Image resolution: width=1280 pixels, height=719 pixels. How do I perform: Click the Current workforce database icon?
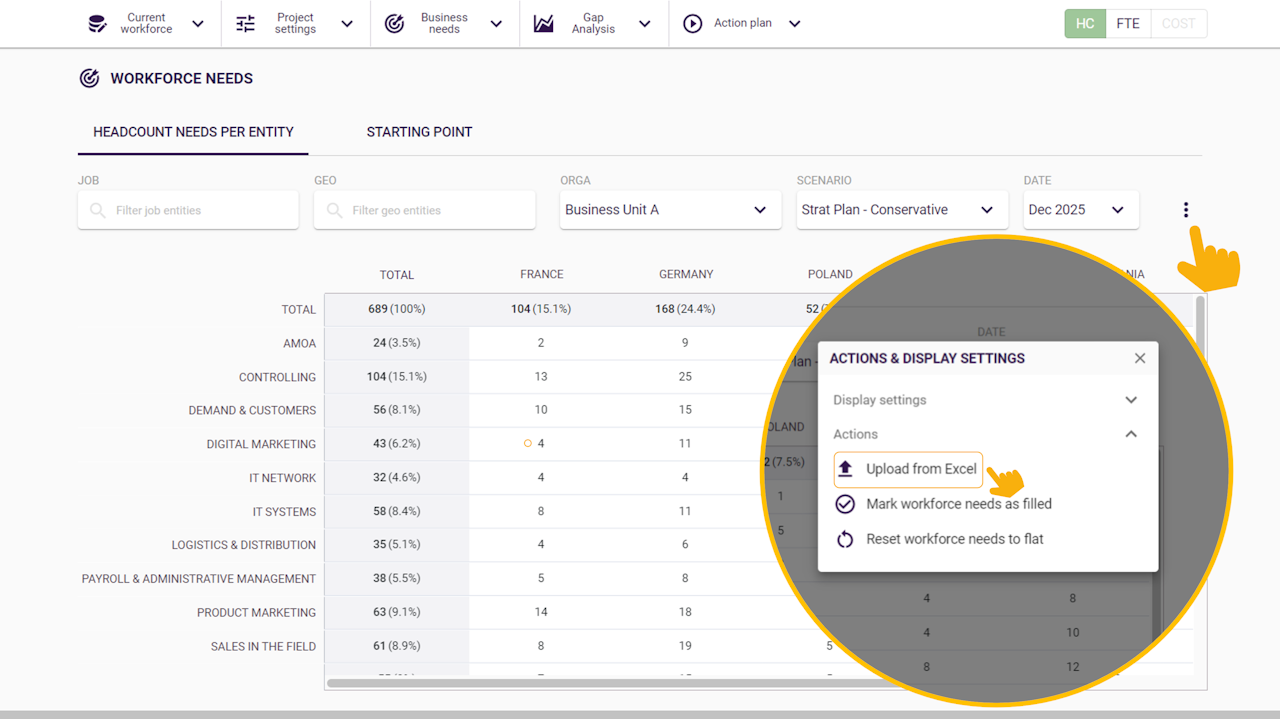coord(97,24)
